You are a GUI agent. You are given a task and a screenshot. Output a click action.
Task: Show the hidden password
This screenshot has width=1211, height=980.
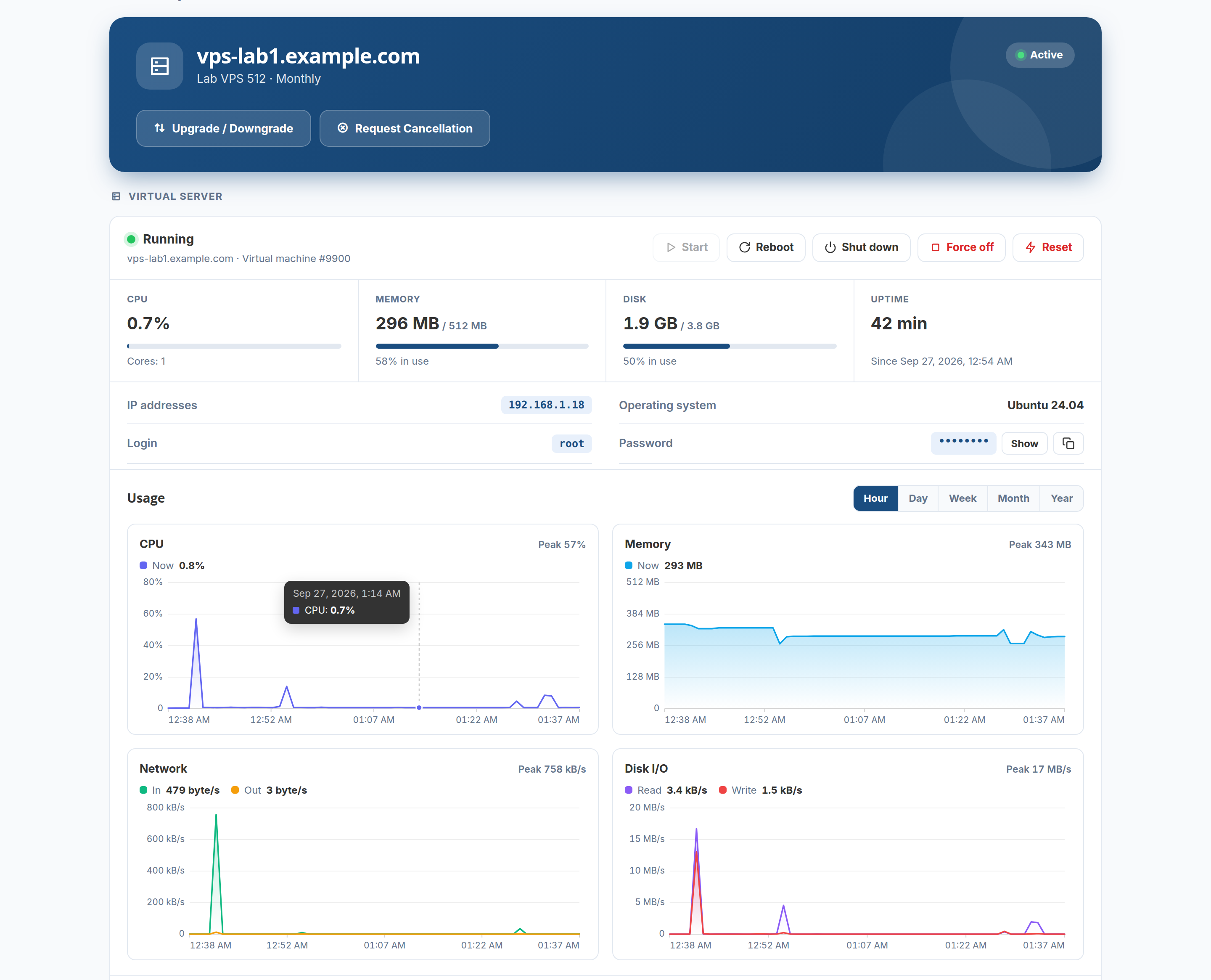pyautogui.click(x=1024, y=443)
